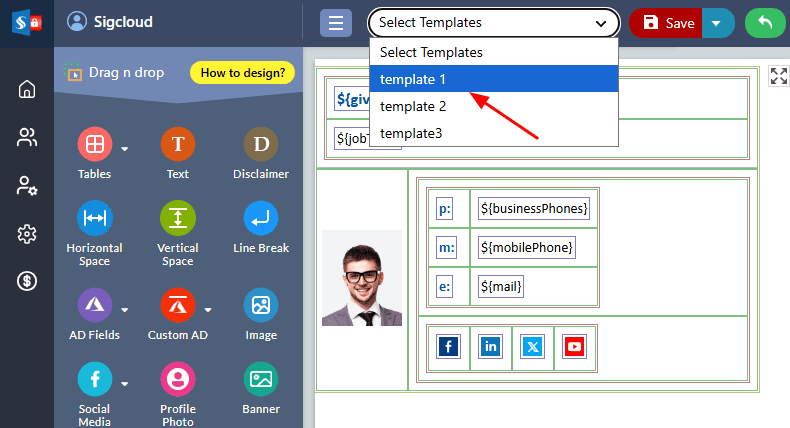
Task: Add the Disclaimer element
Action: [x=261, y=145]
